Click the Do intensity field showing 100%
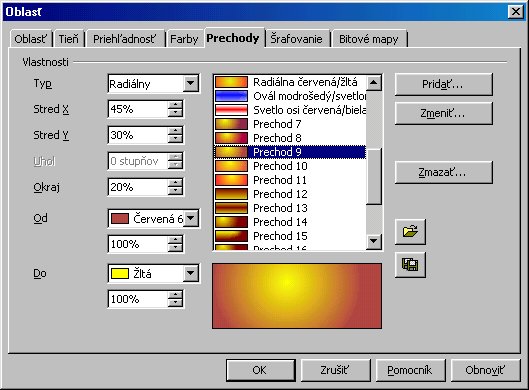 [138, 299]
